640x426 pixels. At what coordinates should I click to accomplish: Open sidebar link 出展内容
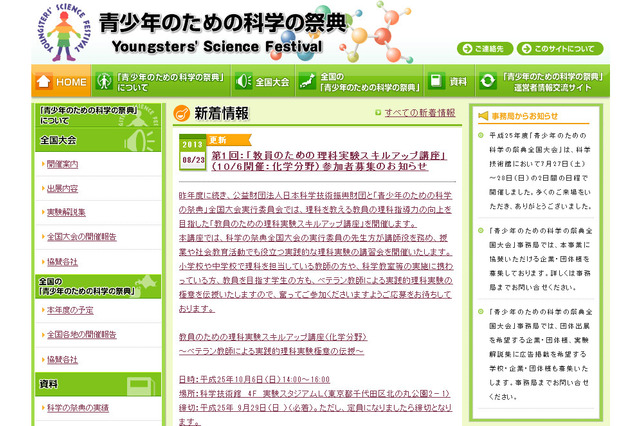click(x=62, y=189)
